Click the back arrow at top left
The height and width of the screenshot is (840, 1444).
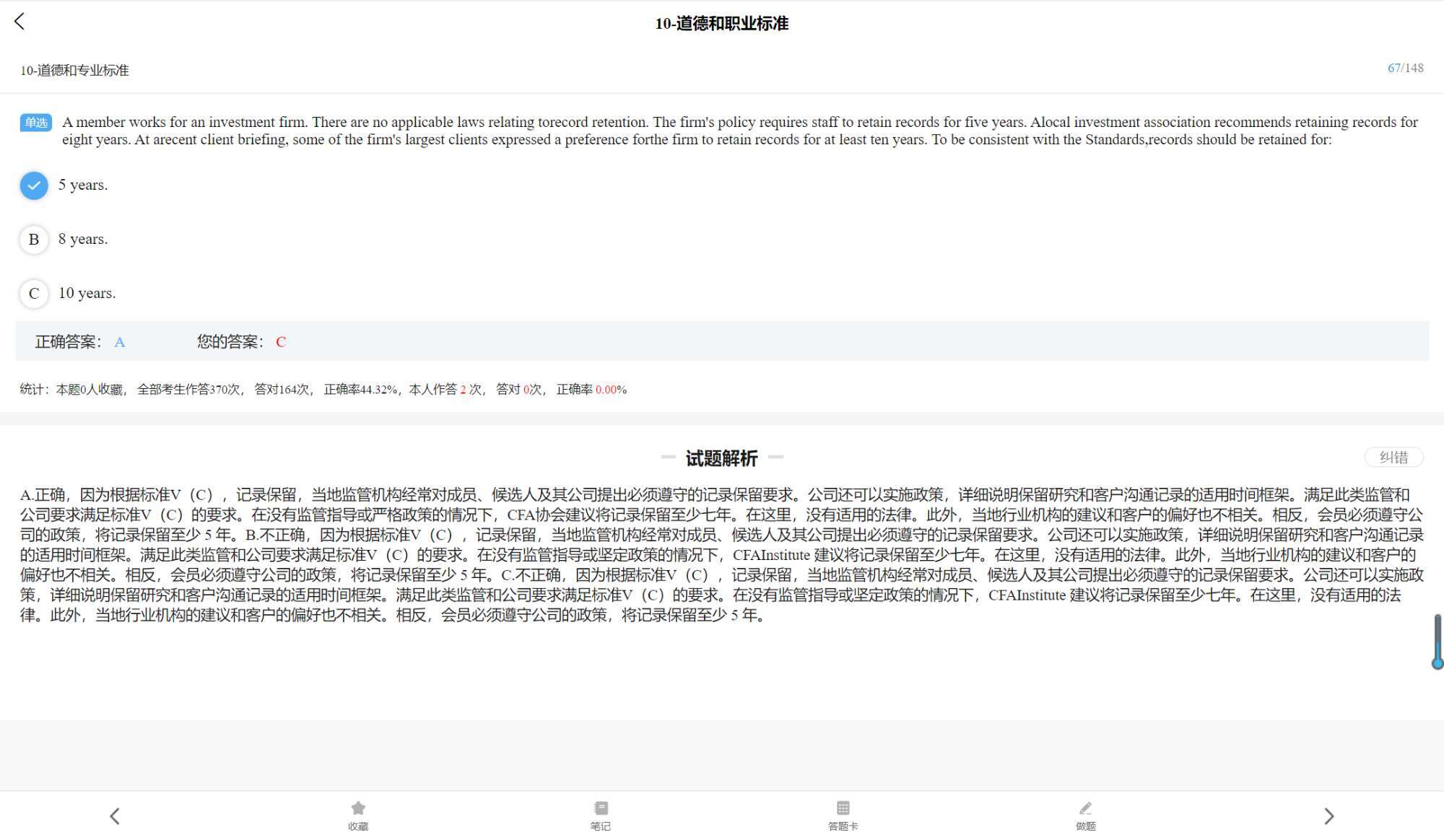tap(19, 22)
